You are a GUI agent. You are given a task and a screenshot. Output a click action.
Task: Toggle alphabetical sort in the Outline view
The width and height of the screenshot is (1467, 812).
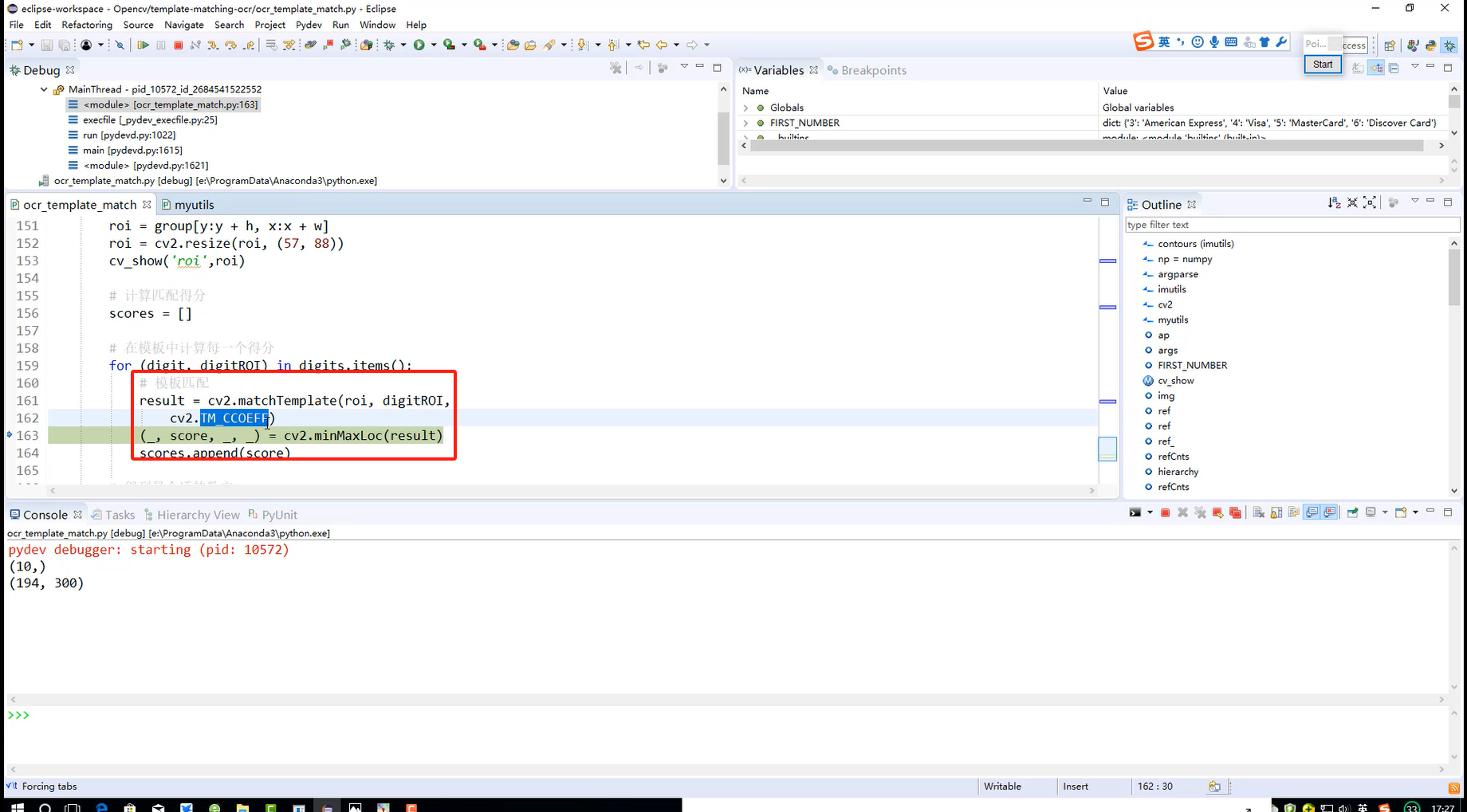pos(1334,202)
